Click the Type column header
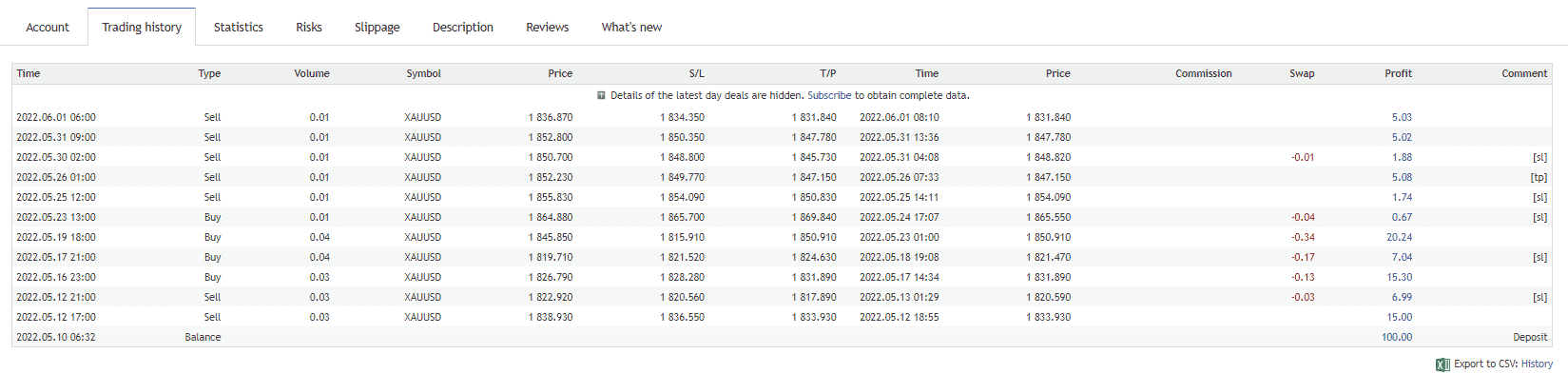The width and height of the screenshot is (1568, 374). pos(209,73)
